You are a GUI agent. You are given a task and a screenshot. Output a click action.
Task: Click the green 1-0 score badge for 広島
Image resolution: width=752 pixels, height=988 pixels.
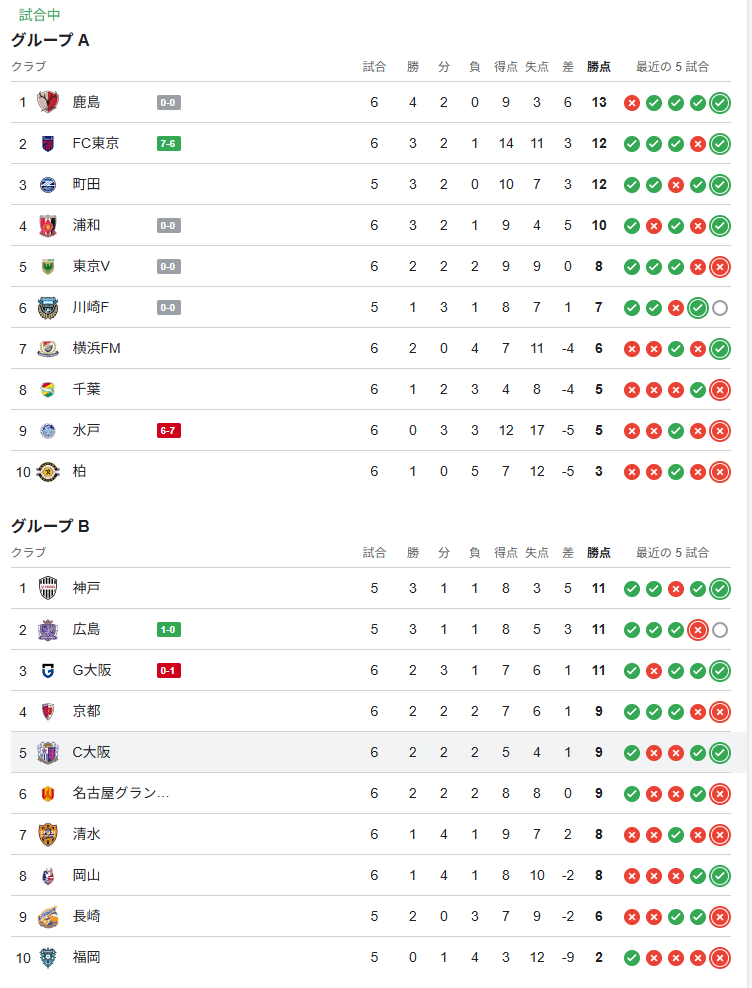point(169,629)
